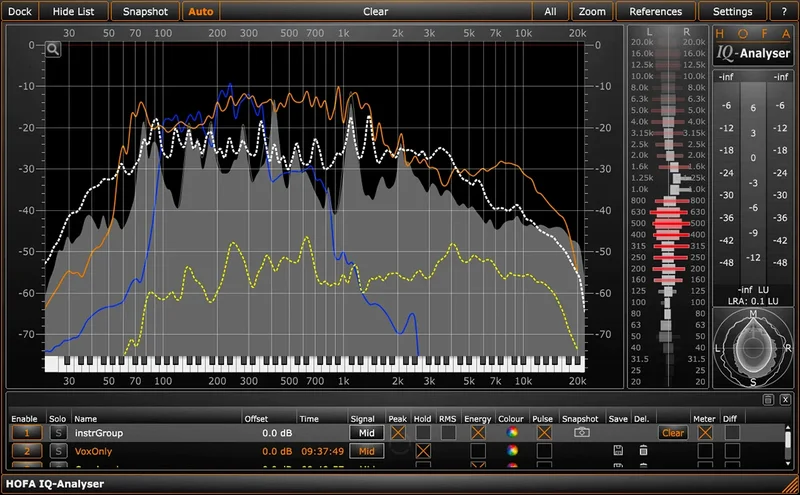Click the piano keyboard under the spectrum
This screenshot has width=800, height=495.
(315, 364)
